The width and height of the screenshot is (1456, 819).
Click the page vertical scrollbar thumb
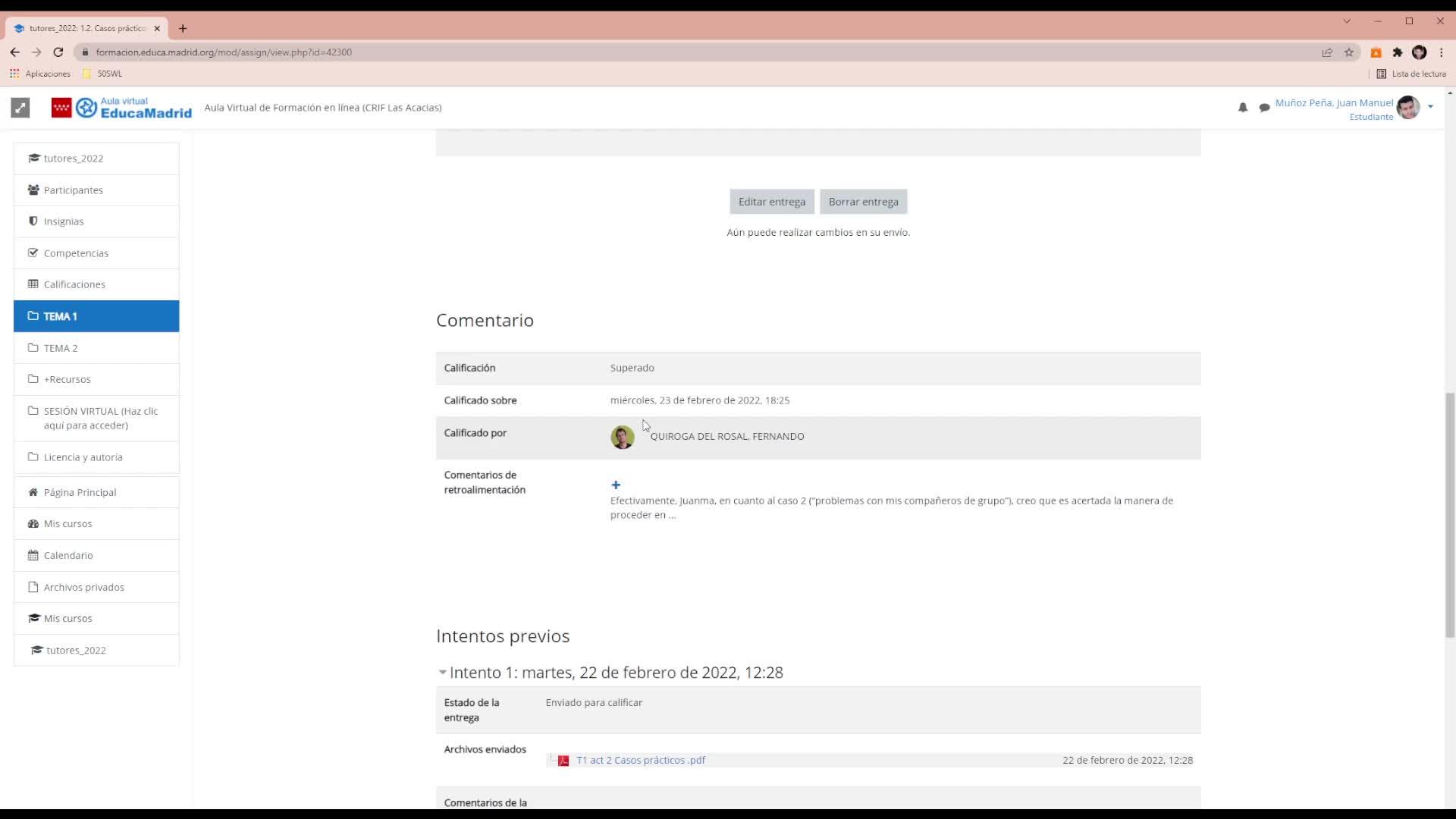point(1450,516)
